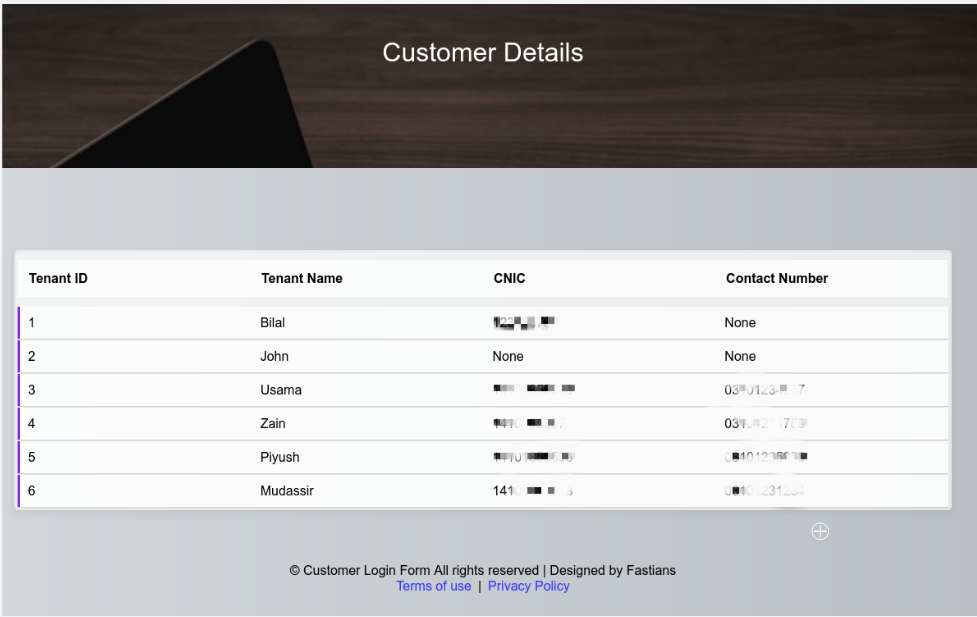This screenshot has width=977, height=617.
Task: Click the Tenant ID column header
Action: click(x=58, y=279)
